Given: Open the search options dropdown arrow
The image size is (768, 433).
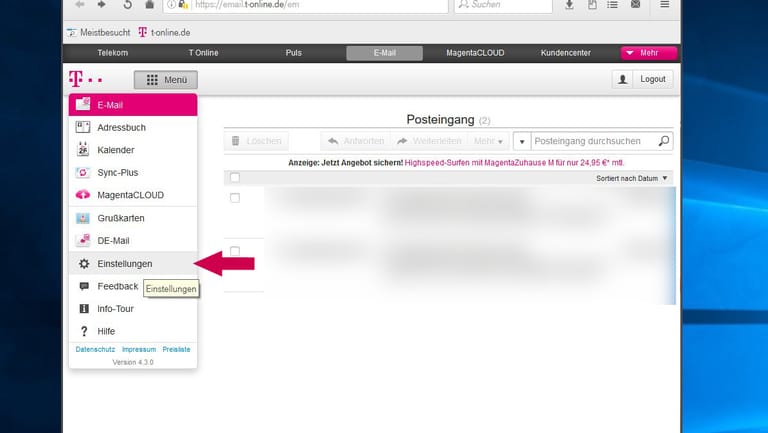Looking at the screenshot, I should click(x=522, y=142).
